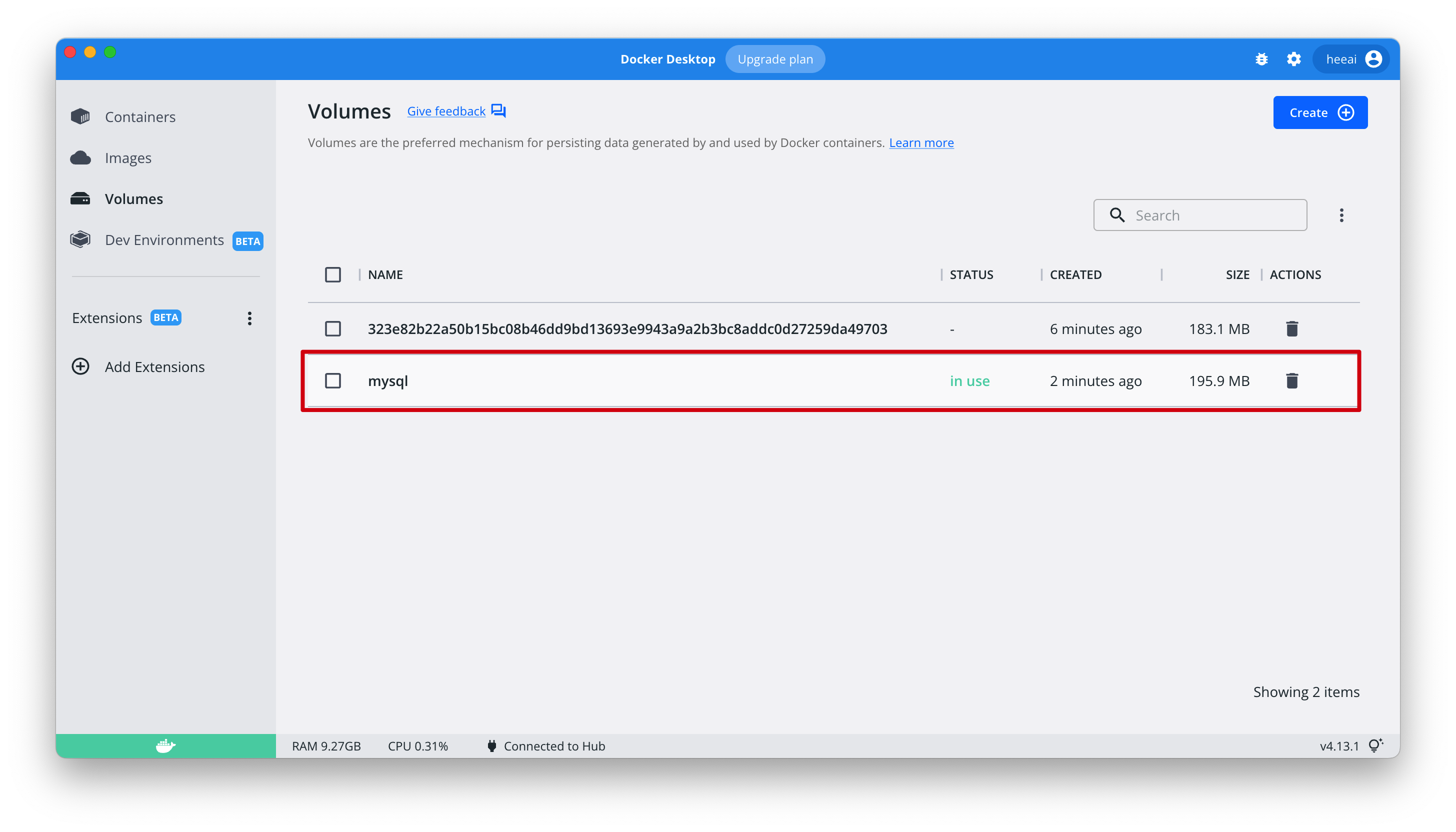Click the v4.13.1 version label
This screenshot has height=832, width=1456.
[1339, 746]
